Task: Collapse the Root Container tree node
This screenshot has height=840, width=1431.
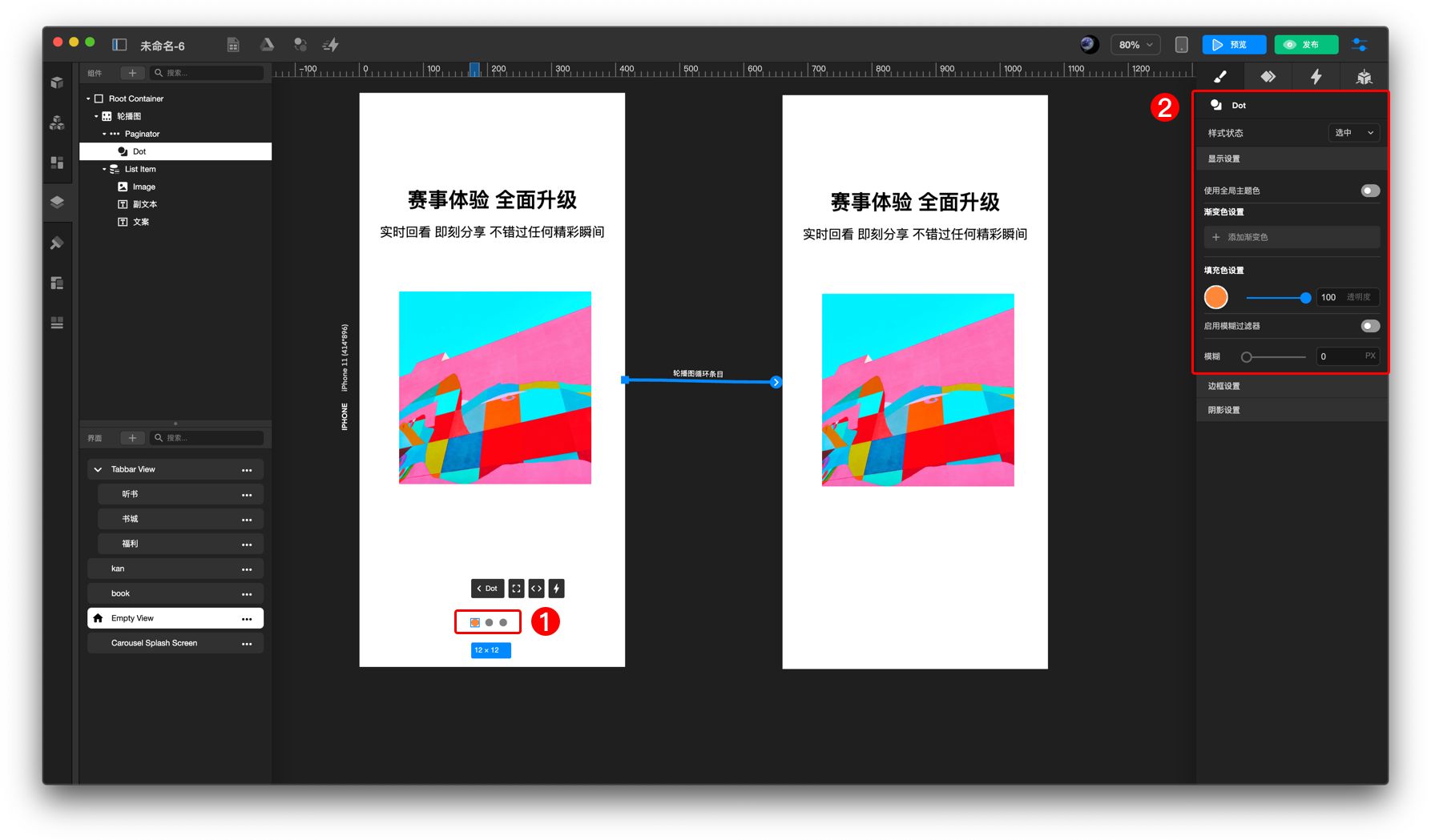Action: coord(88,98)
